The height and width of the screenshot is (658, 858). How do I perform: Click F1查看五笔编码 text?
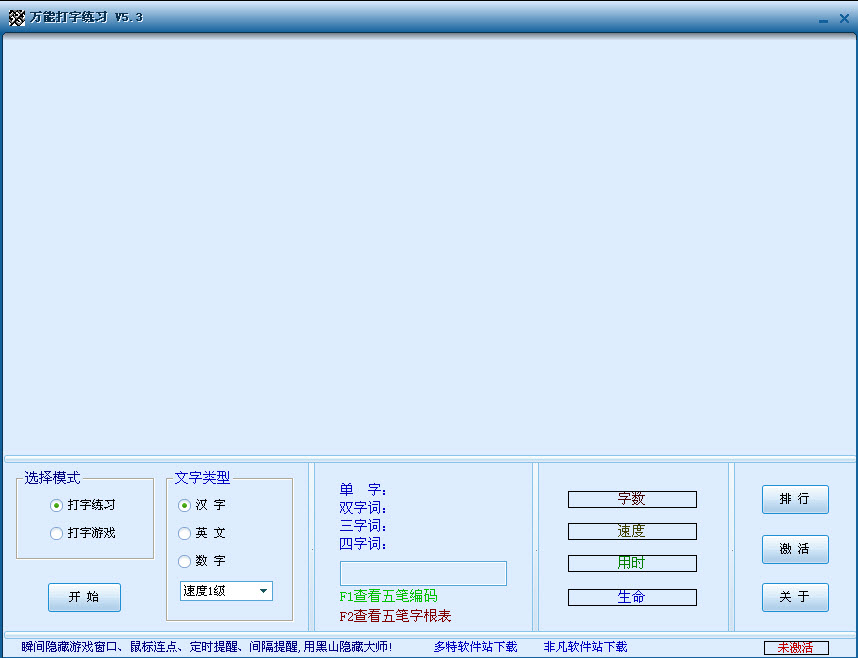[x=389, y=596]
